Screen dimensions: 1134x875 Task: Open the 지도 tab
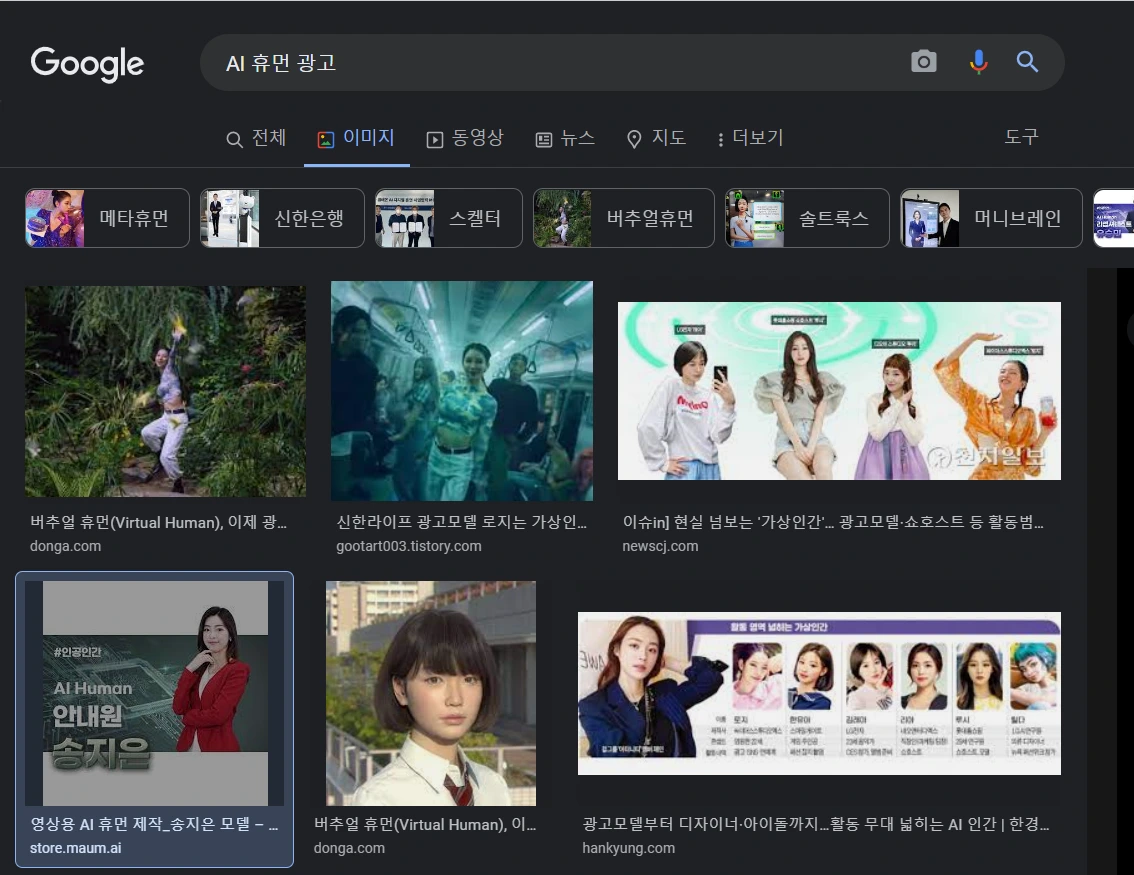tap(656, 137)
